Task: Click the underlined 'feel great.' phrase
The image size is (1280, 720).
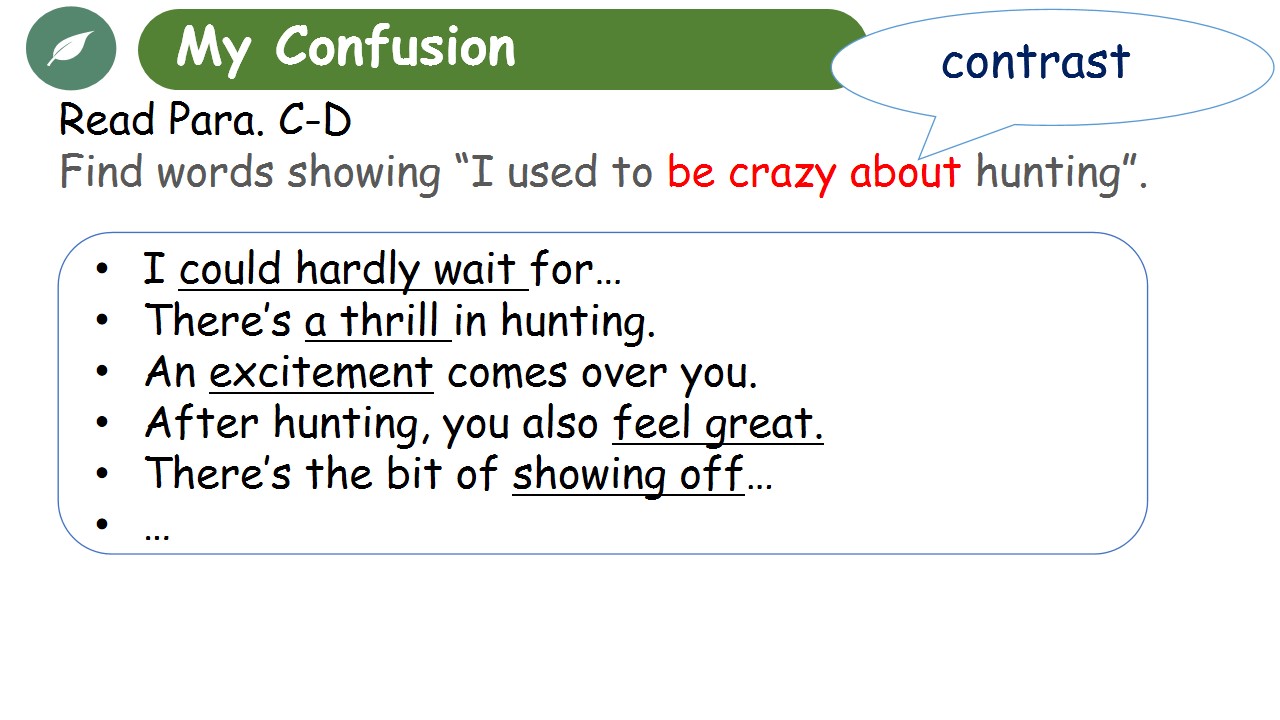Action: (718, 424)
